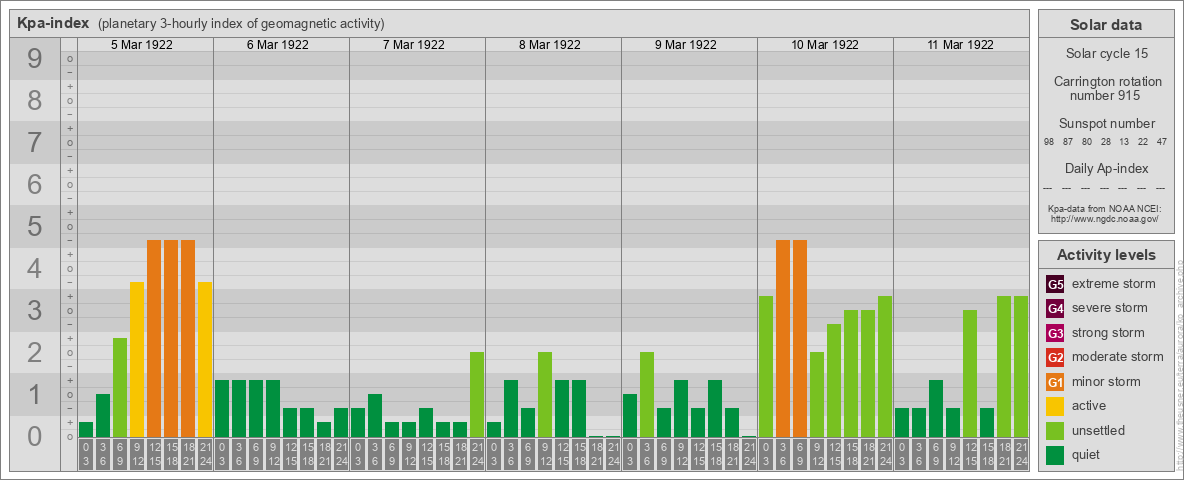Click the 'Solar data' panel heading
The height and width of the screenshot is (480, 1184).
point(1105,25)
